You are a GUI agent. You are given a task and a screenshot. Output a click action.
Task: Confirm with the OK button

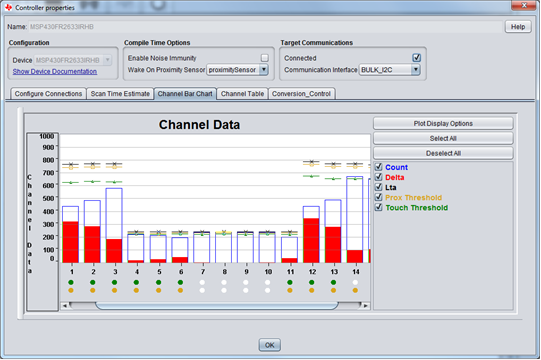[x=269, y=345]
